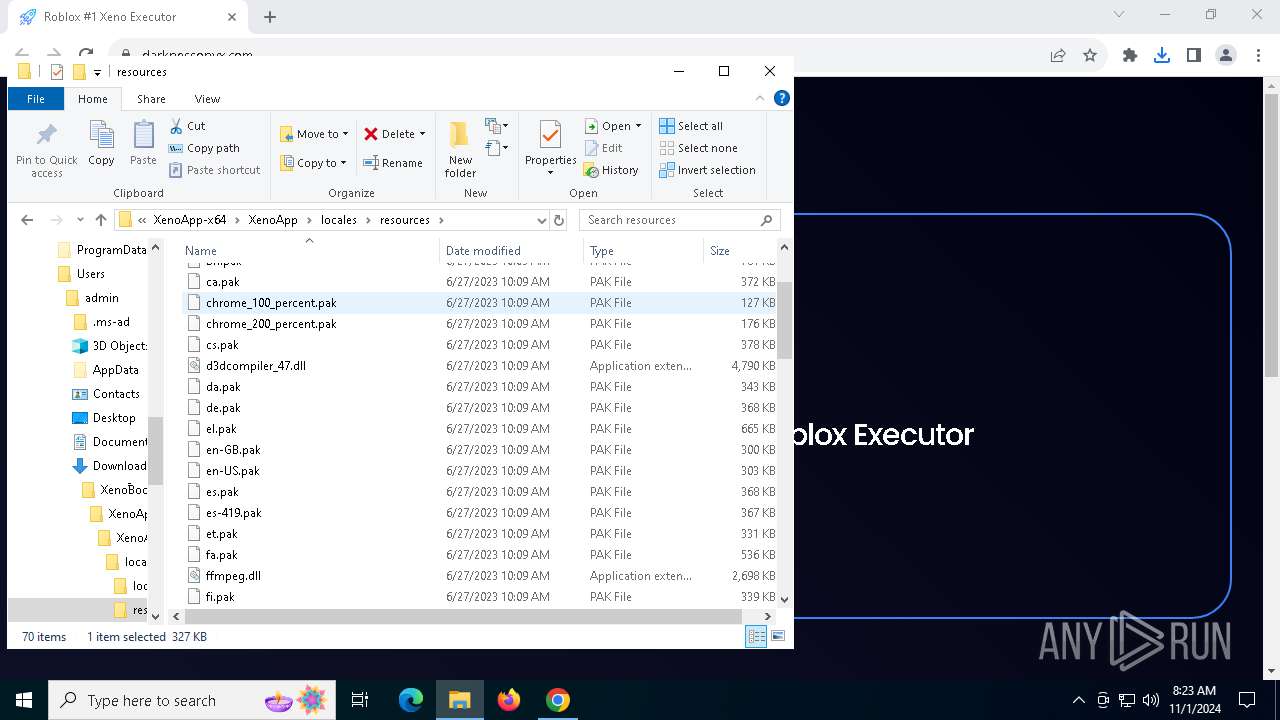Open Customize Quick Access Toolbar arrow
This screenshot has height=720, width=1280.
(x=97, y=72)
